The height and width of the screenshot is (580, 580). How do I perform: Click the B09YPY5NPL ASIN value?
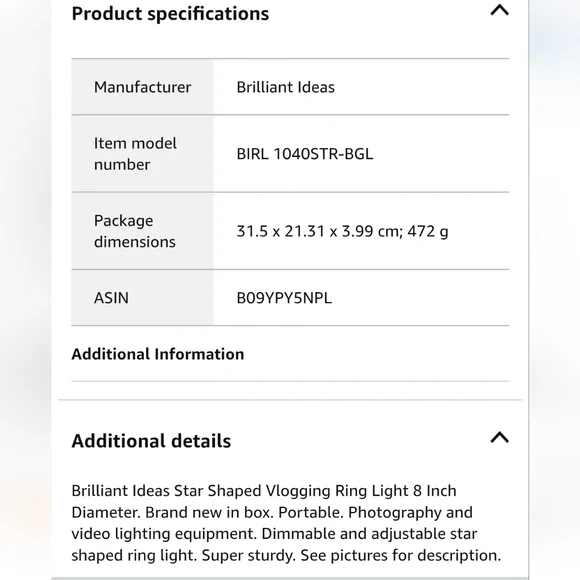[284, 298]
